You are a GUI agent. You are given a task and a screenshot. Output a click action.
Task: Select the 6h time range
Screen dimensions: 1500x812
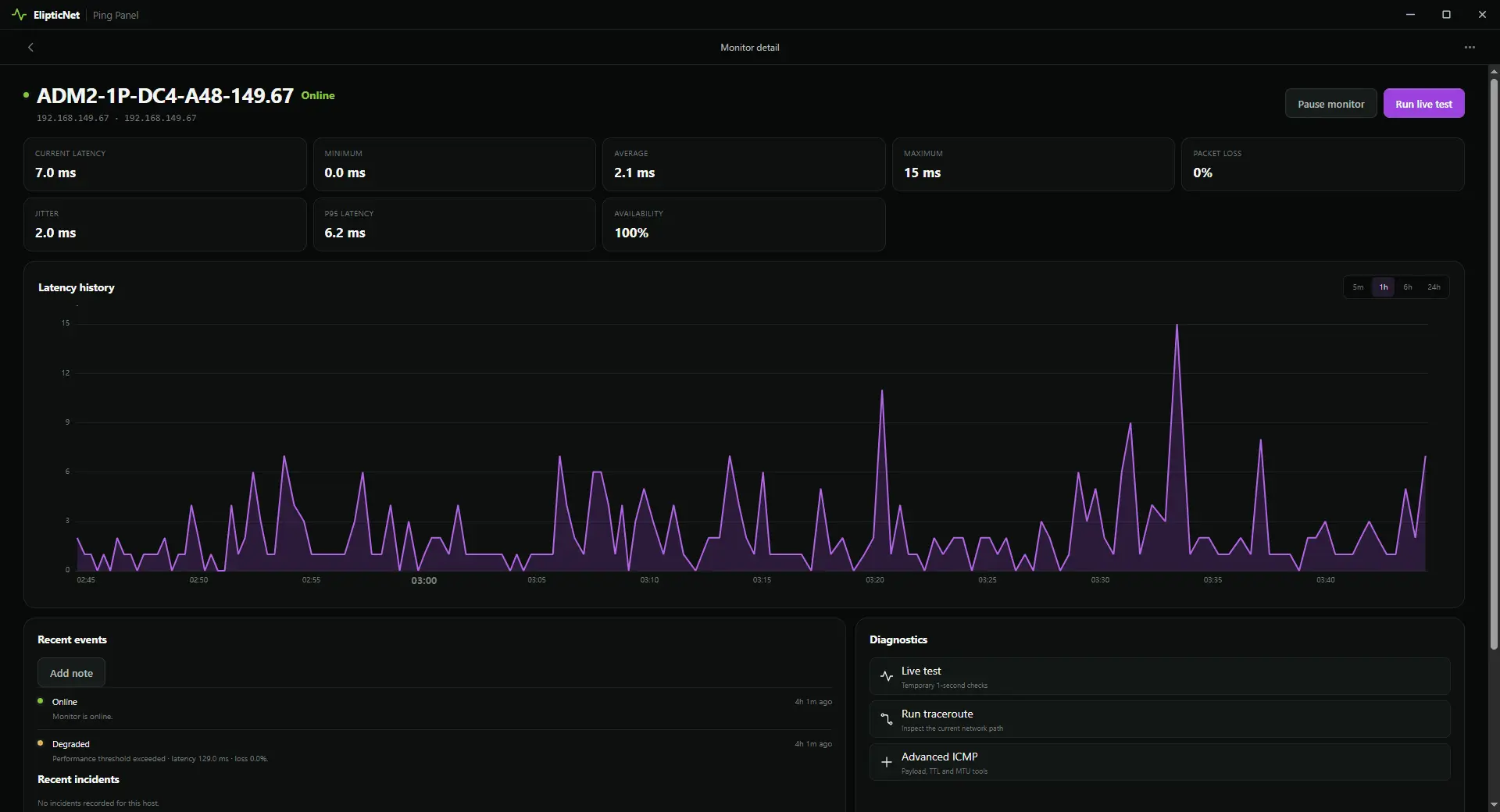pyautogui.click(x=1408, y=287)
